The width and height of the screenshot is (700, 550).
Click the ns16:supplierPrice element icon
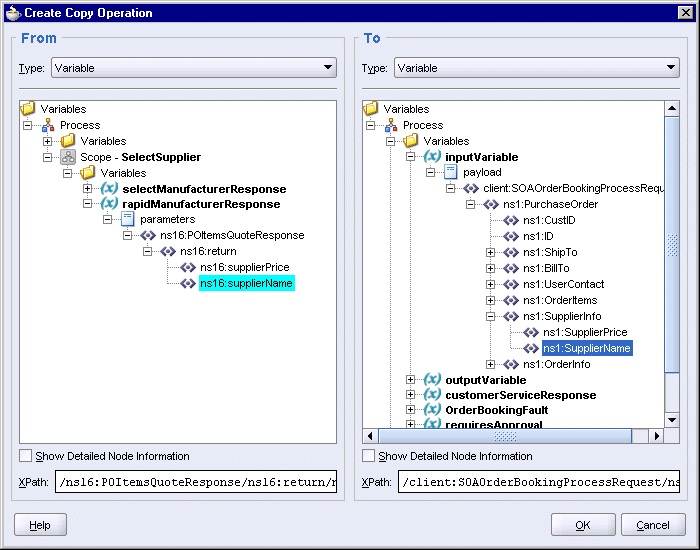pyautogui.click(x=188, y=267)
